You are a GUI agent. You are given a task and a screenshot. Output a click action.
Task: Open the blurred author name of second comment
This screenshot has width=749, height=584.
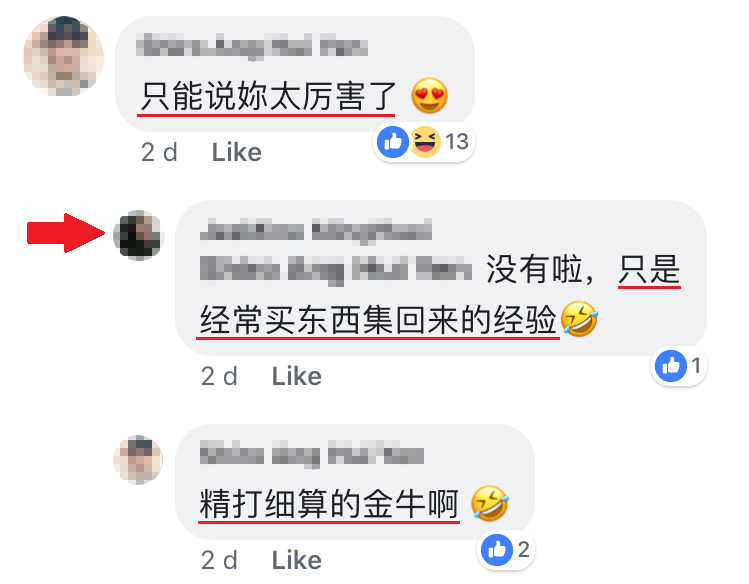click(316, 230)
